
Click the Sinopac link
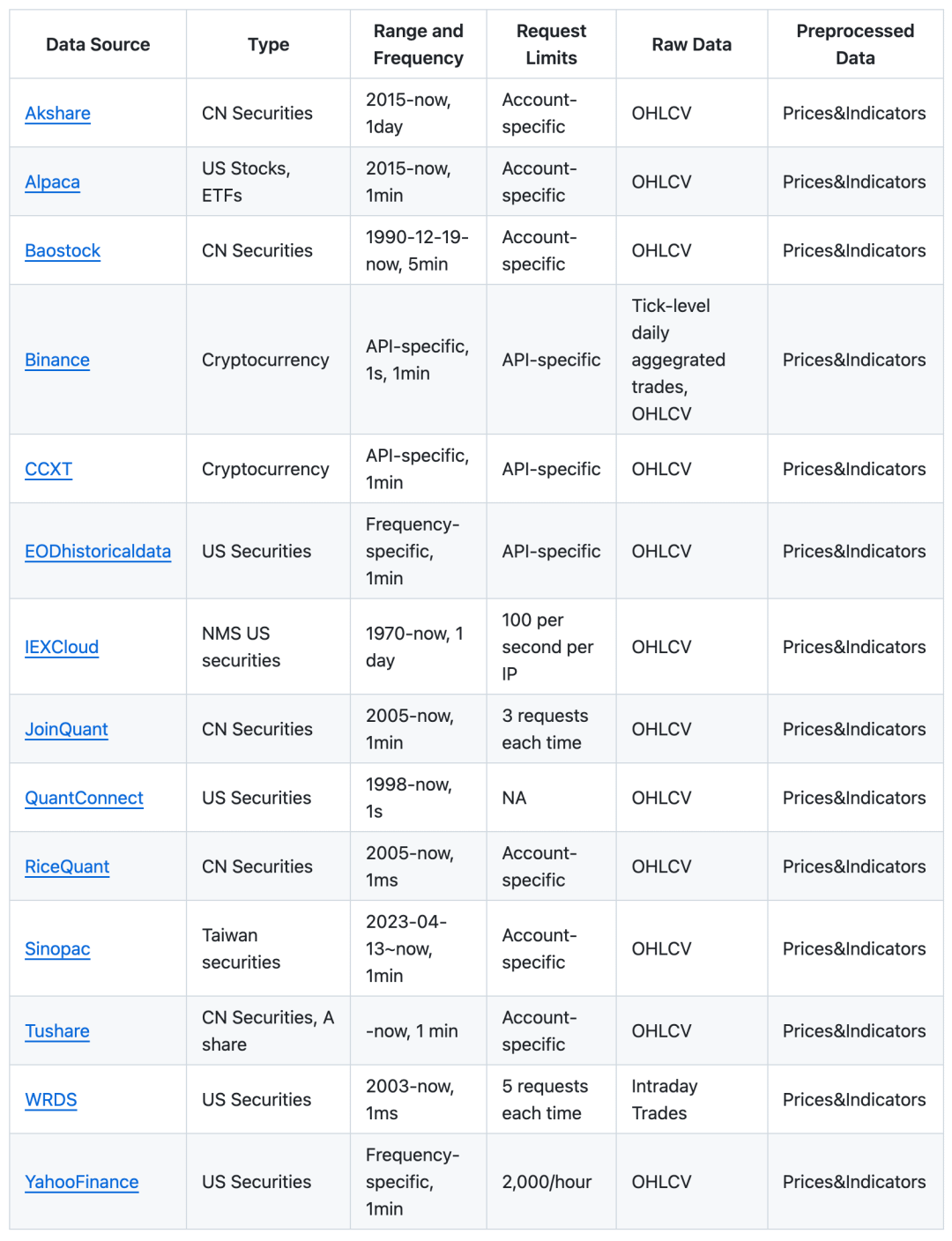pos(57,949)
